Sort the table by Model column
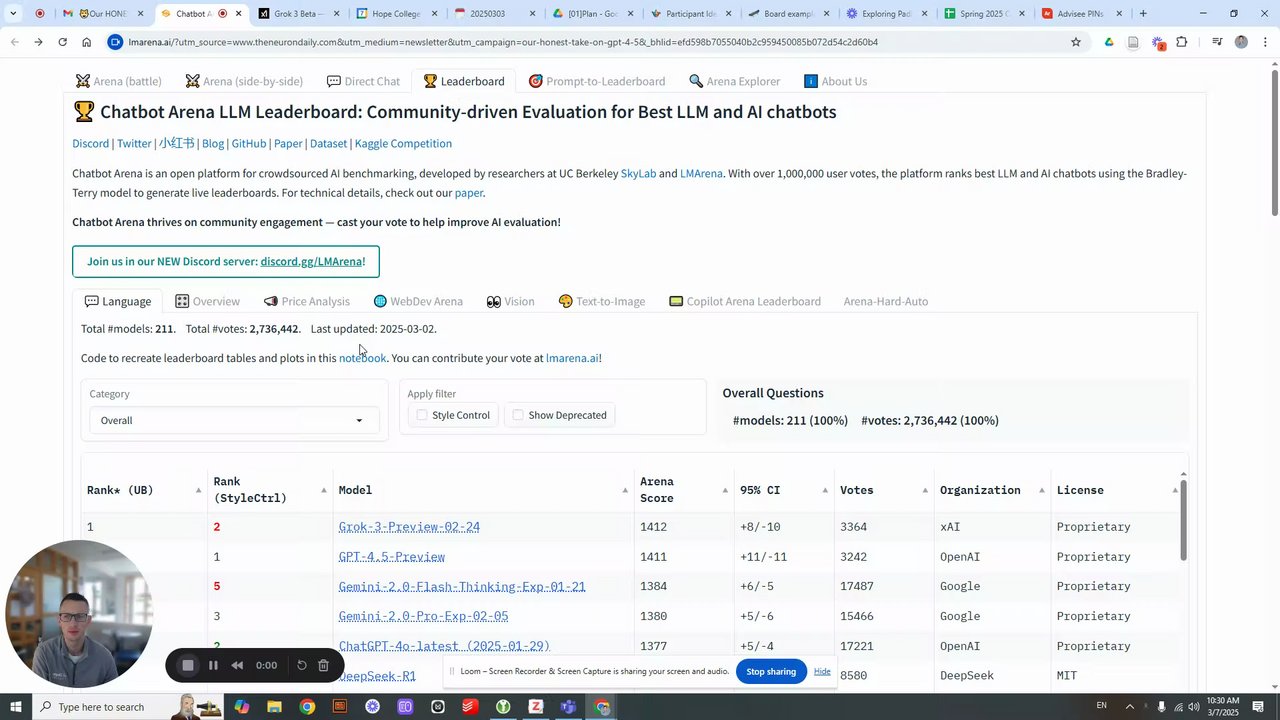This screenshot has width=1280, height=720. click(625, 490)
